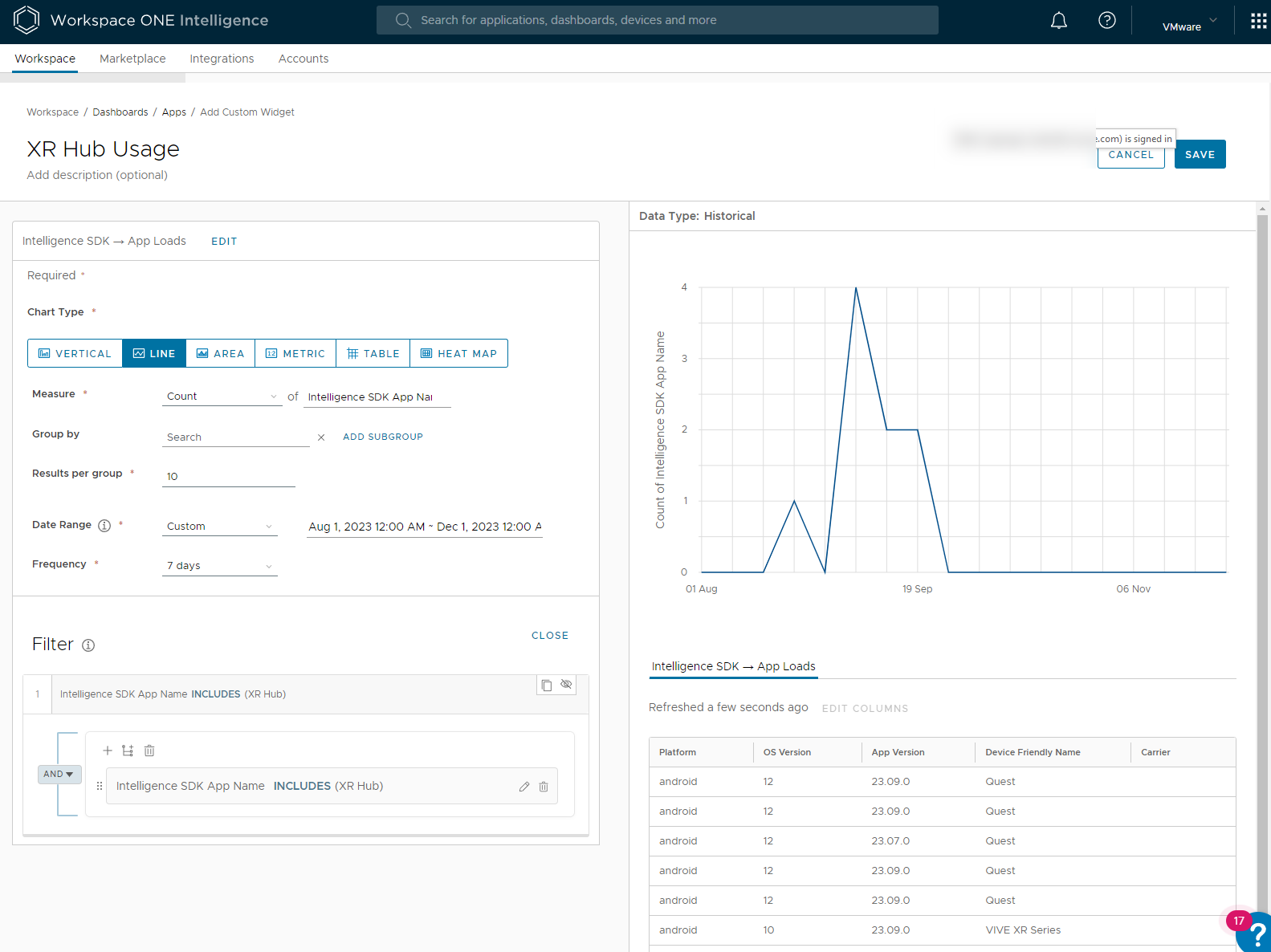Sort by the App Version column header
Viewport: 1271px width, 952px height.
coord(898,752)
